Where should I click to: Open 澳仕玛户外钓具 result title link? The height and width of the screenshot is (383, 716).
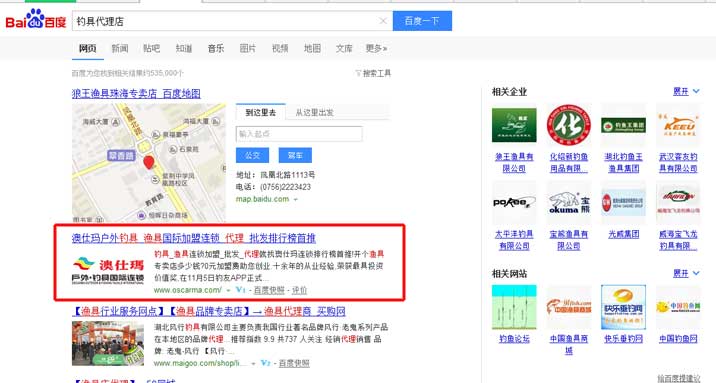[194, 238]
